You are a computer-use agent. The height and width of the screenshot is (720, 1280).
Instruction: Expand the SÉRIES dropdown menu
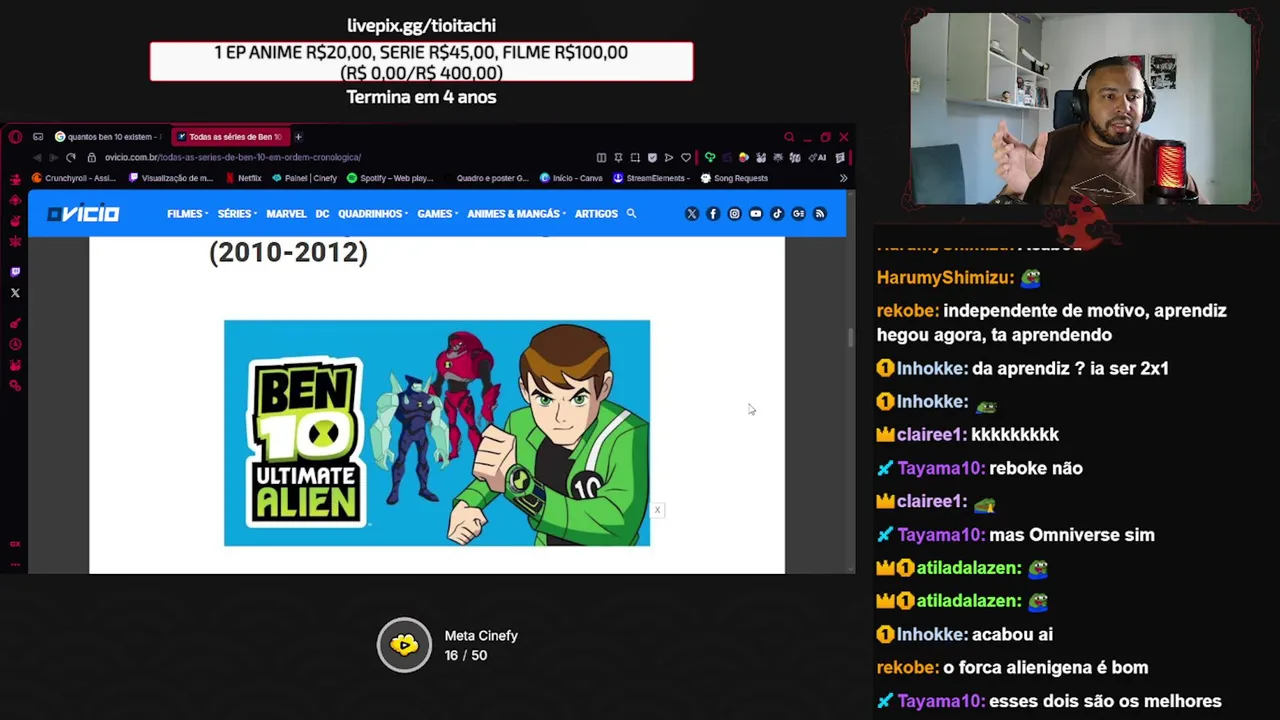tap(237, 214)
